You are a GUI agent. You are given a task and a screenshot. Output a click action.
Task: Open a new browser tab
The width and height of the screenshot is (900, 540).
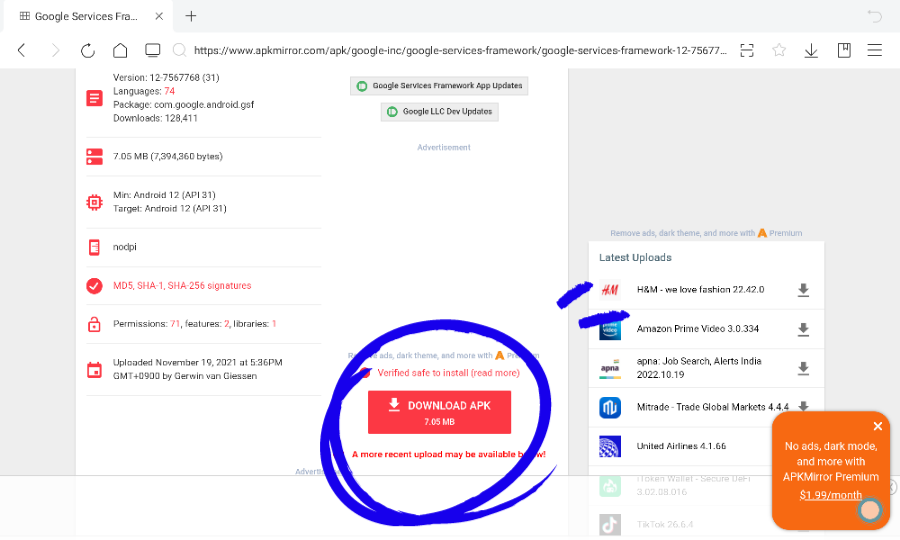coord(191,16)
